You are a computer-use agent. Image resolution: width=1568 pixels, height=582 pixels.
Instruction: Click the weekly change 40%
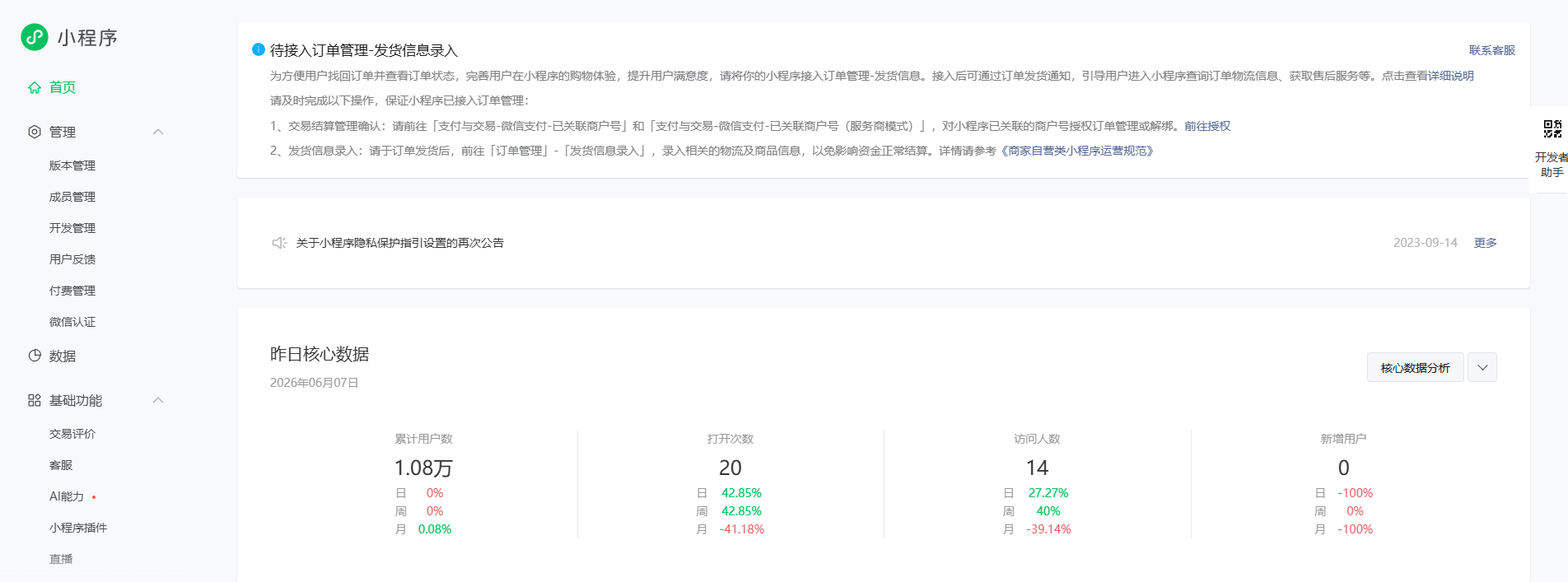(x=1048, y=511)
